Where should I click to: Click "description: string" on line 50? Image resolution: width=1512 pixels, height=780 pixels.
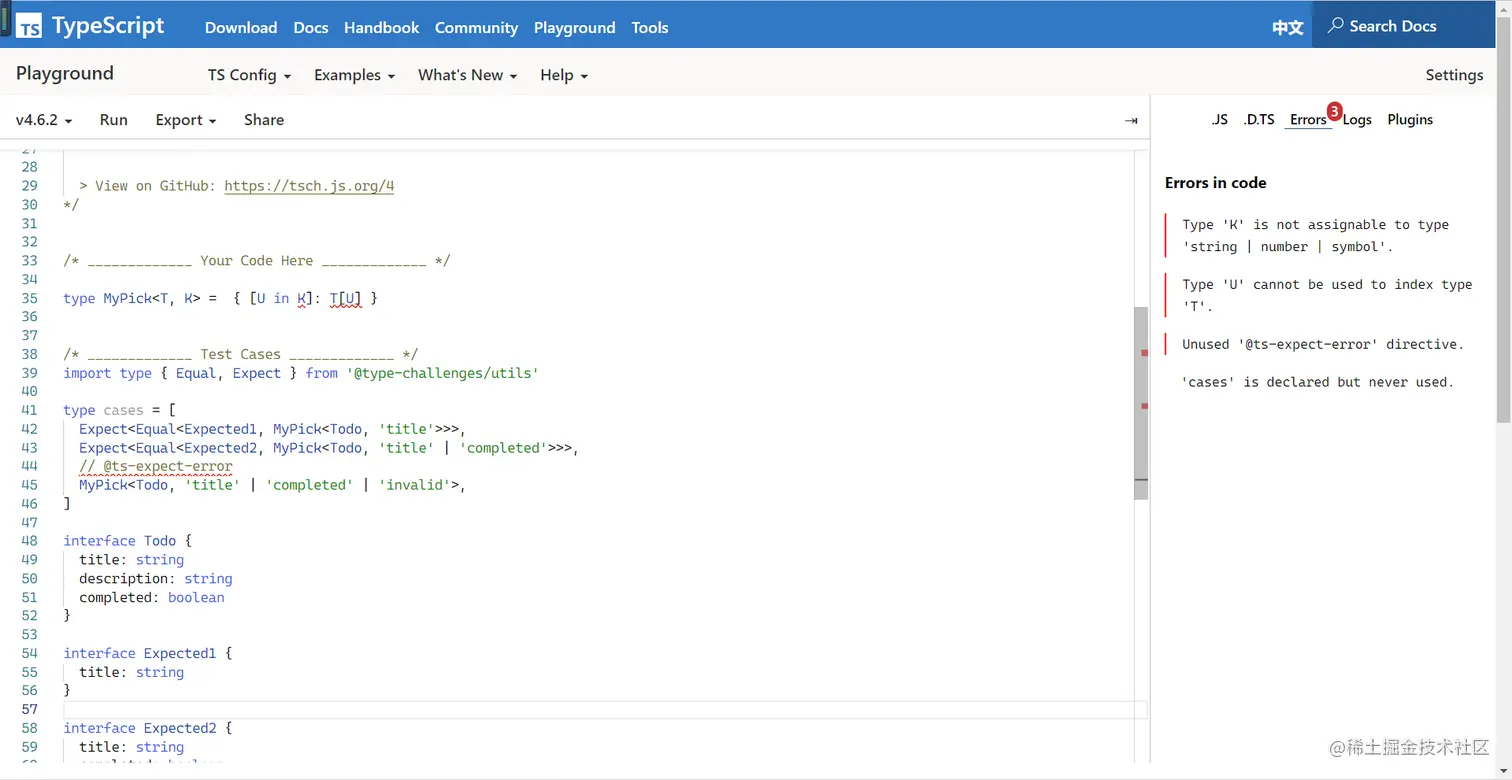[156, 579]
